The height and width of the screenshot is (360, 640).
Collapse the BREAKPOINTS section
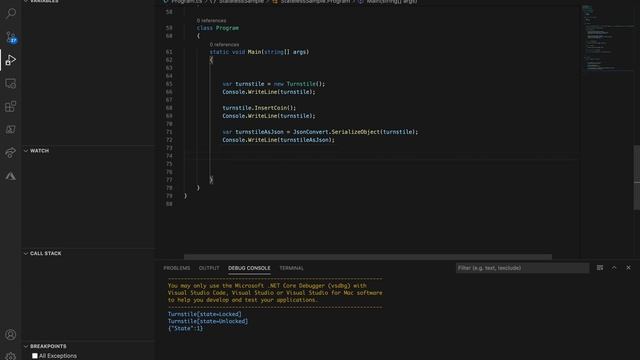[45, 346]
